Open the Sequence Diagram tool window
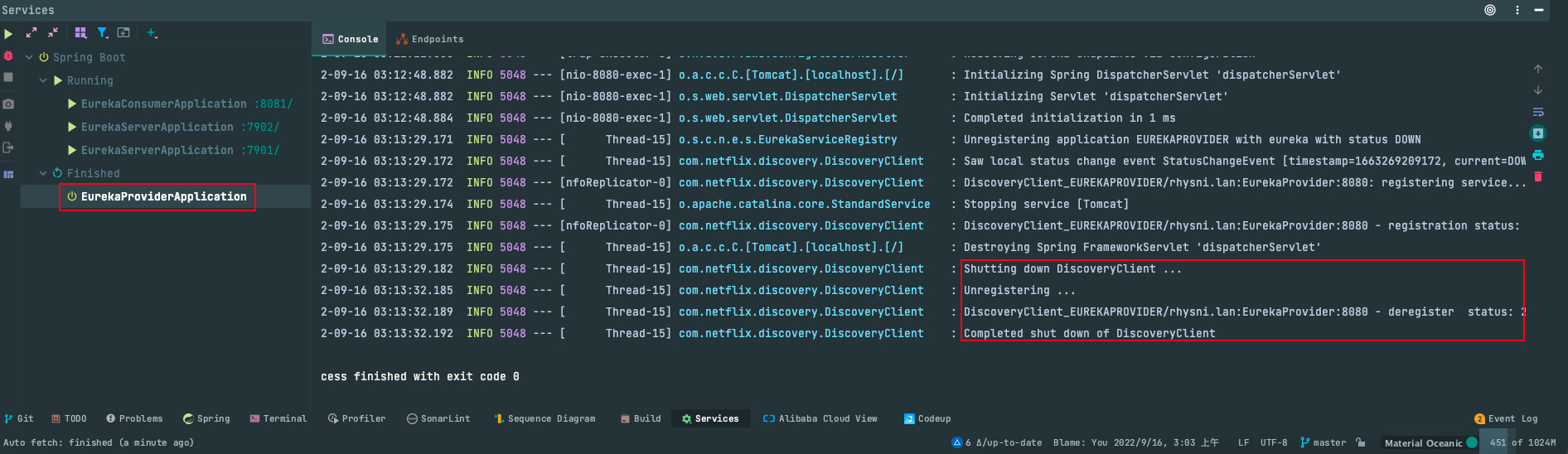Viewport: 1568px width, 454px height. pyautogui.click(x=544, y=418)
